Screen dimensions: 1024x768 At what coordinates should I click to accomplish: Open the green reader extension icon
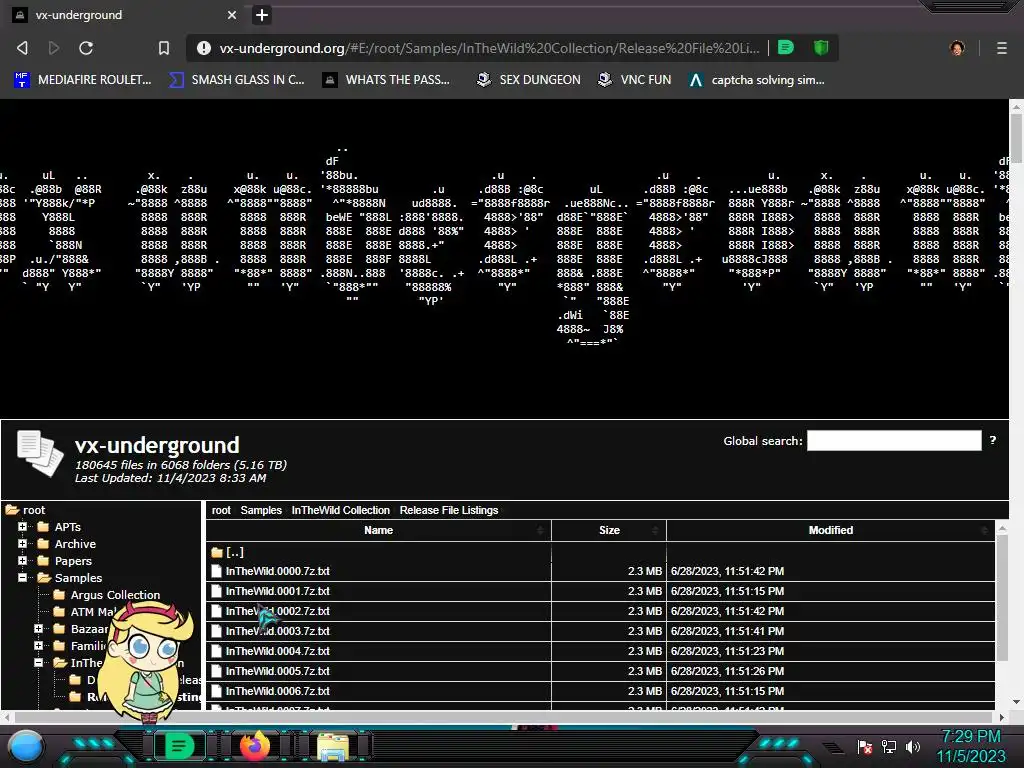(x=786, y=48)
